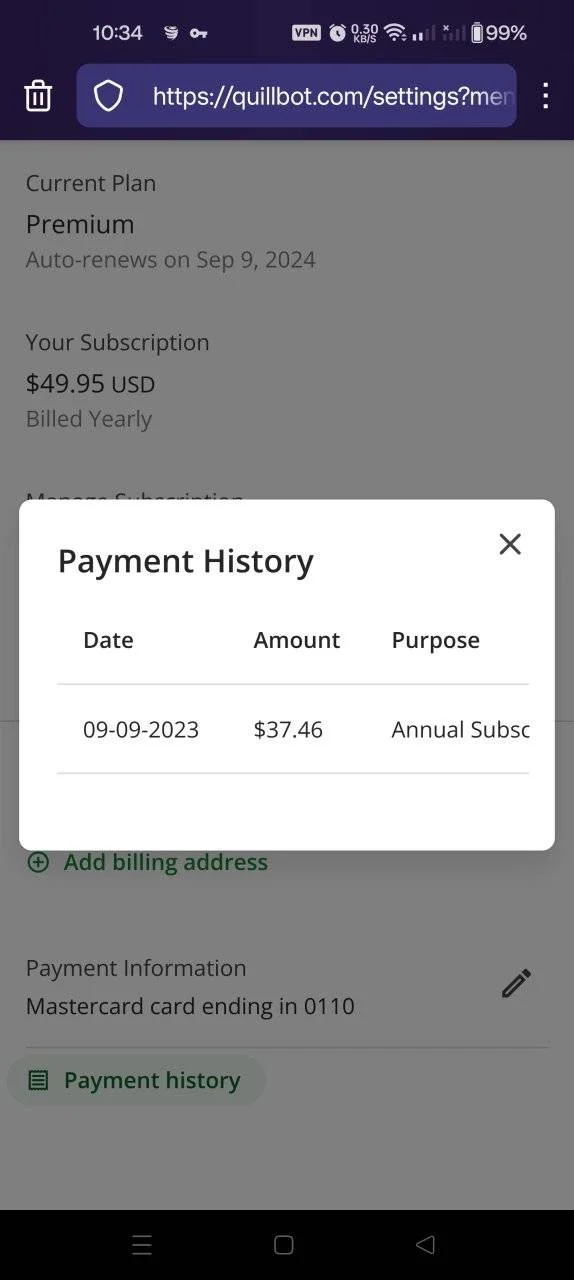Tap the plus circle icon for billing address
574x1280 pixels.
pyautogui.click(x=38, y=862)
